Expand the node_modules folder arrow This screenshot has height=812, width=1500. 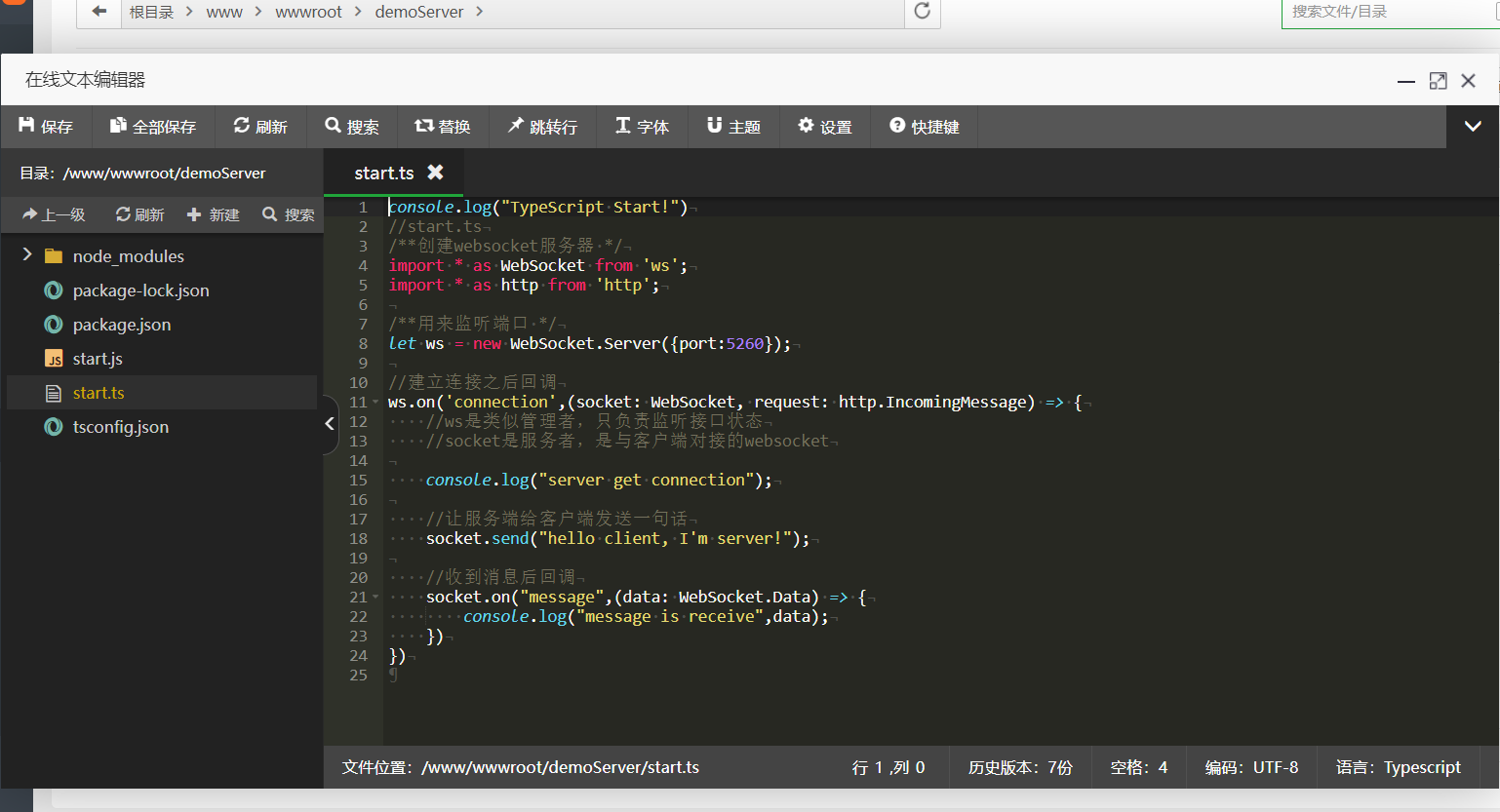pos(27,255)
